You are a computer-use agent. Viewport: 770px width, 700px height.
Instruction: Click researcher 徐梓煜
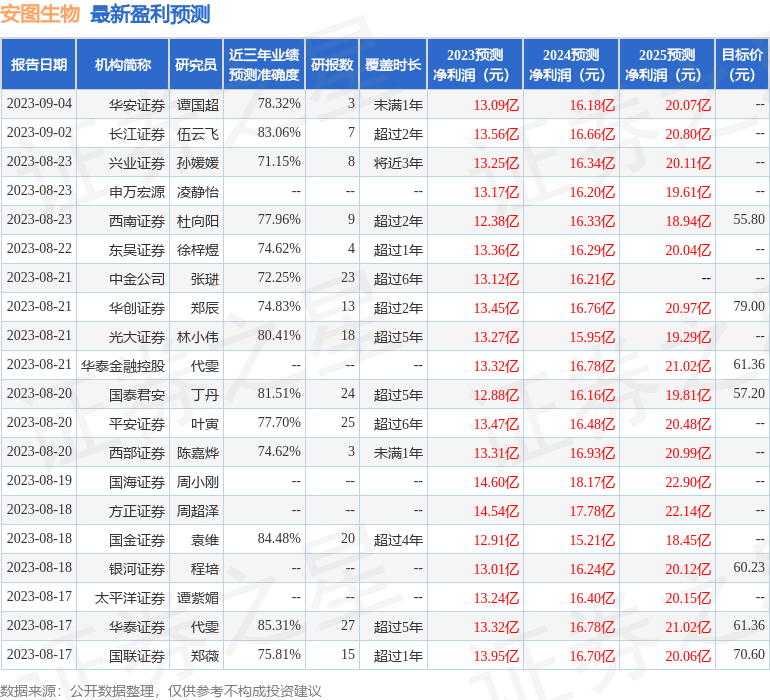click(x=197, y=250)
